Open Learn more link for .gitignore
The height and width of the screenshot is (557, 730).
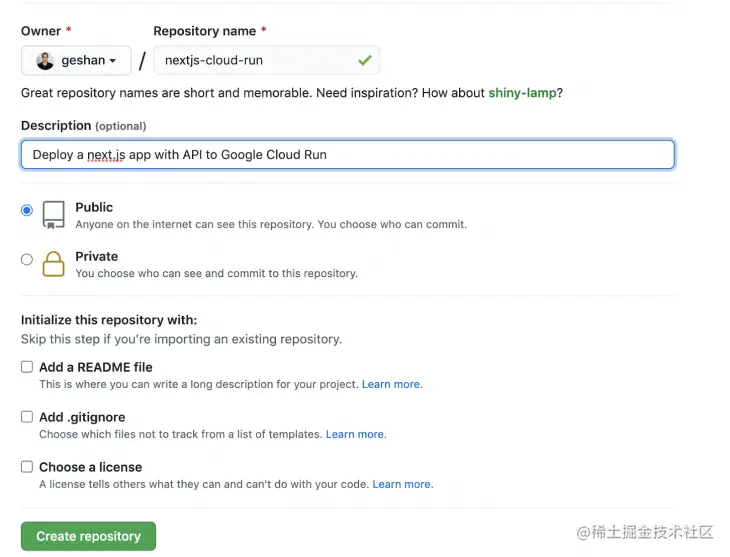(356, 434)
